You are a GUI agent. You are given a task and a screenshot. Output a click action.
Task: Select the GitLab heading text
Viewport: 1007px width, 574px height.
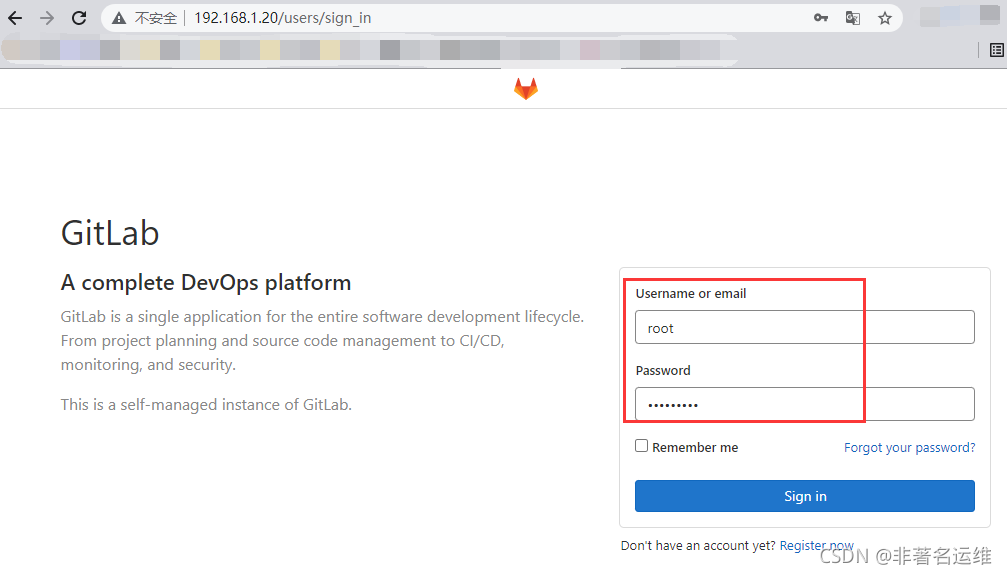110,233
